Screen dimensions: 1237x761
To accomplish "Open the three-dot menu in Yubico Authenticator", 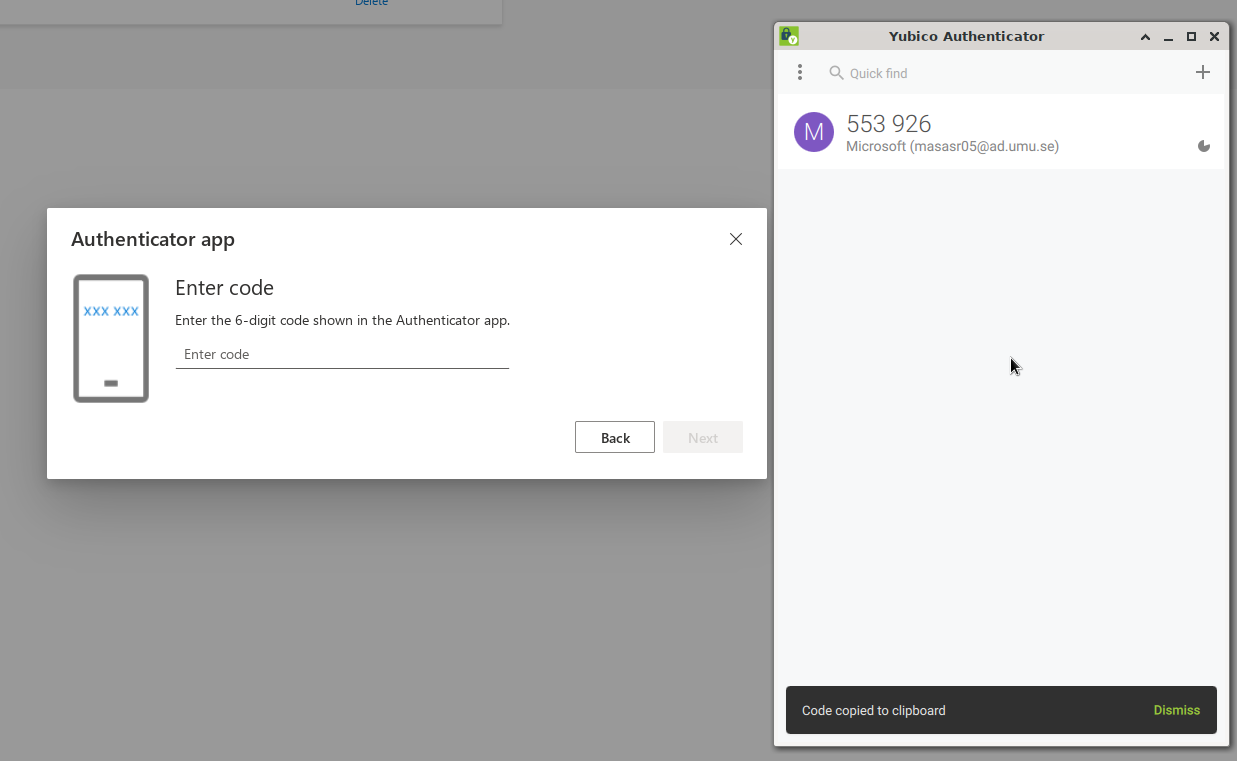I will (x=799, y=72).
